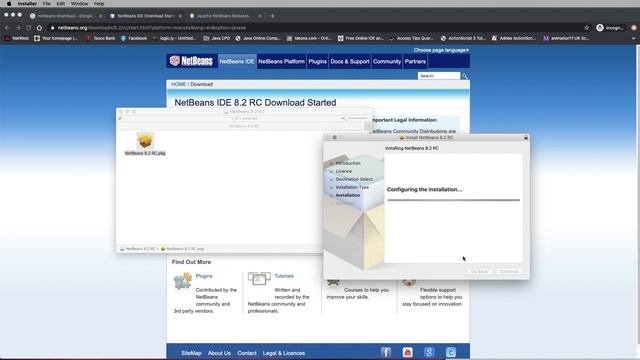The height and width of the screenshot is (360, 640).
Task: Switch to NetBeans IDE Download Started browser tab
Action: click(x=145, y=16)
